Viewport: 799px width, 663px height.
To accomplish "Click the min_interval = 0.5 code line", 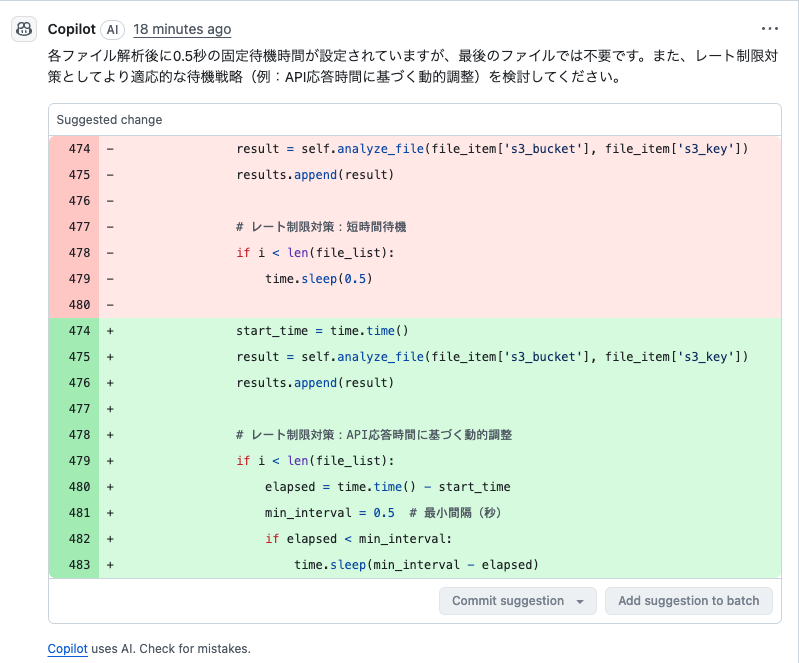I will click(330, 513).
